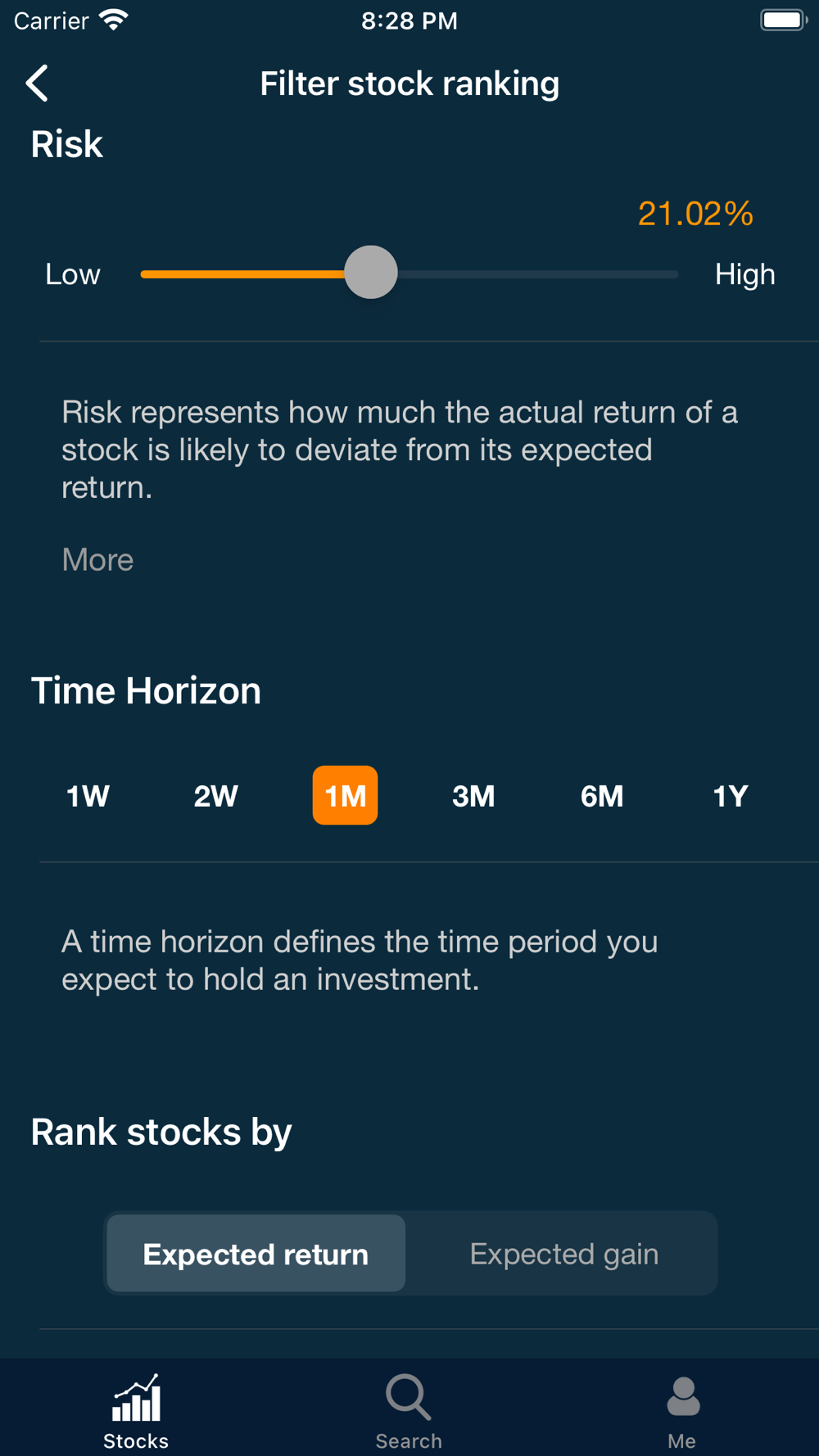Switch ranking to Expected gain
The width and height of the screenshot is (819, 1456).
click(563, 1254)
